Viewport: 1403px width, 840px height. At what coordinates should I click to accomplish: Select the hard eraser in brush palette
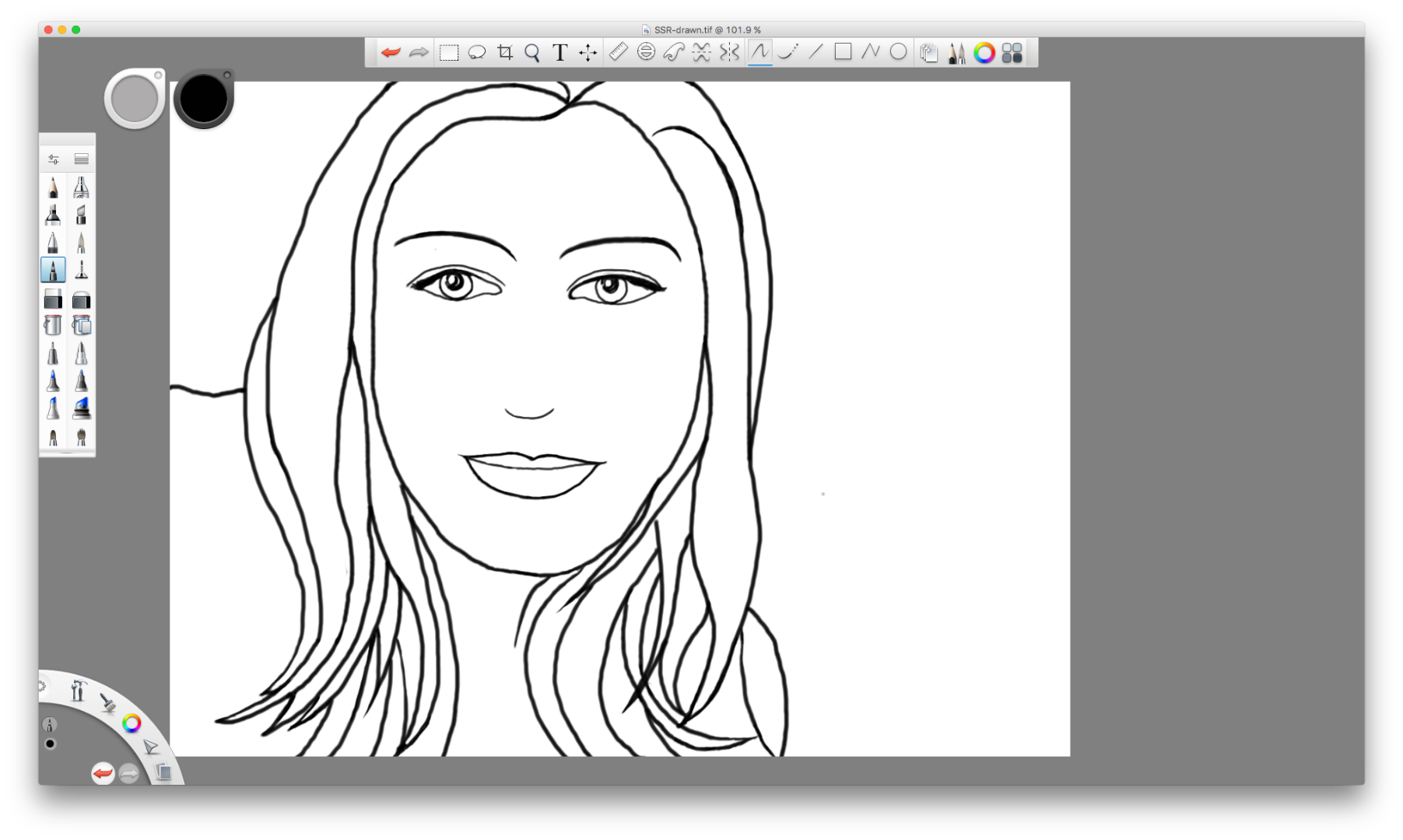tap(53, 299)
